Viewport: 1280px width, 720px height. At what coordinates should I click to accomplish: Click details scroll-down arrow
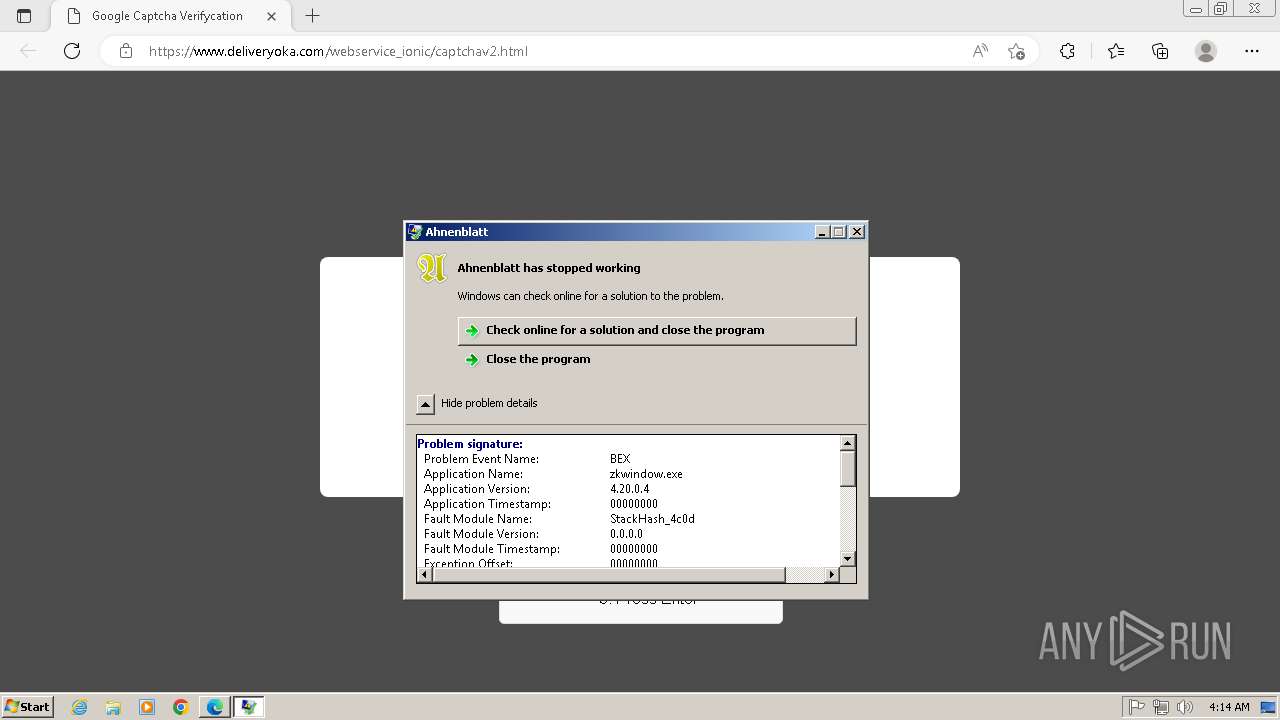click(x=848, y=559)
